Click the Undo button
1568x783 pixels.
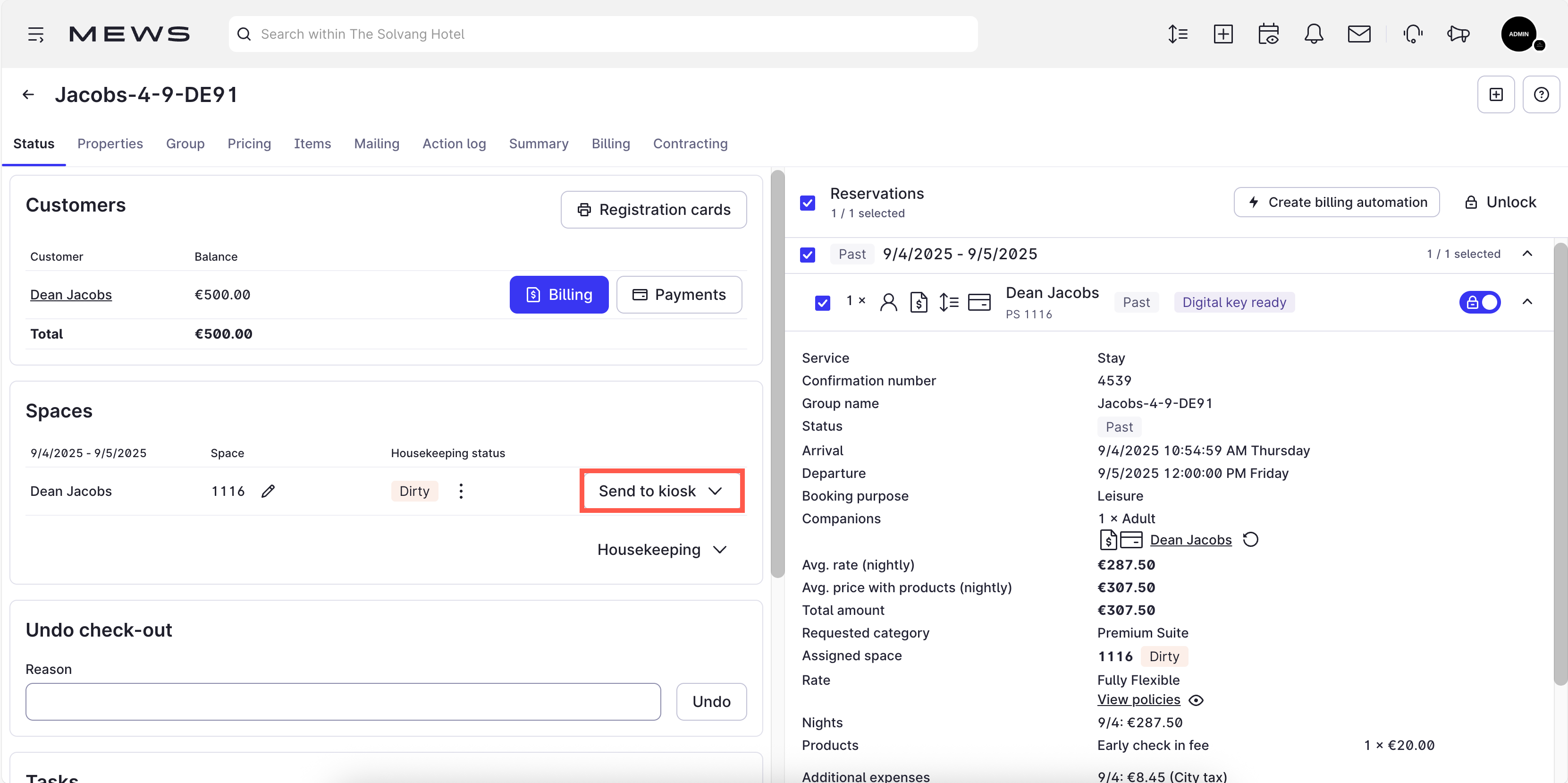click(x=711, y=701)
